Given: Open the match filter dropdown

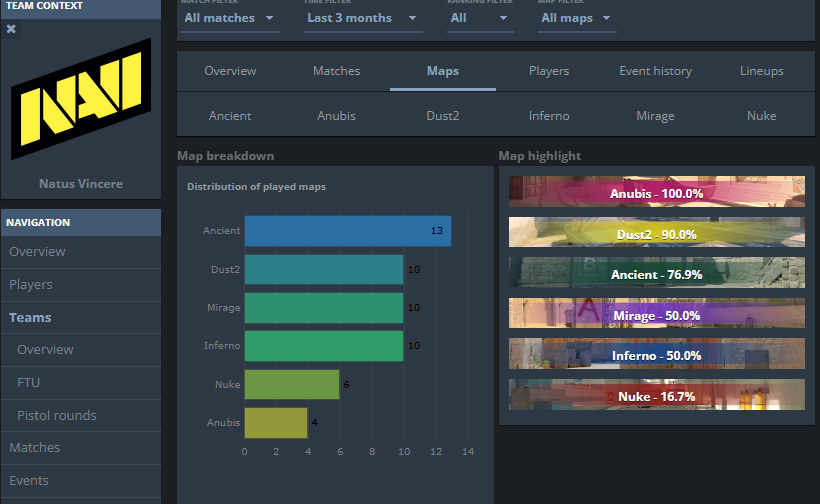Looking at the screenshot, I should (229, 18).
